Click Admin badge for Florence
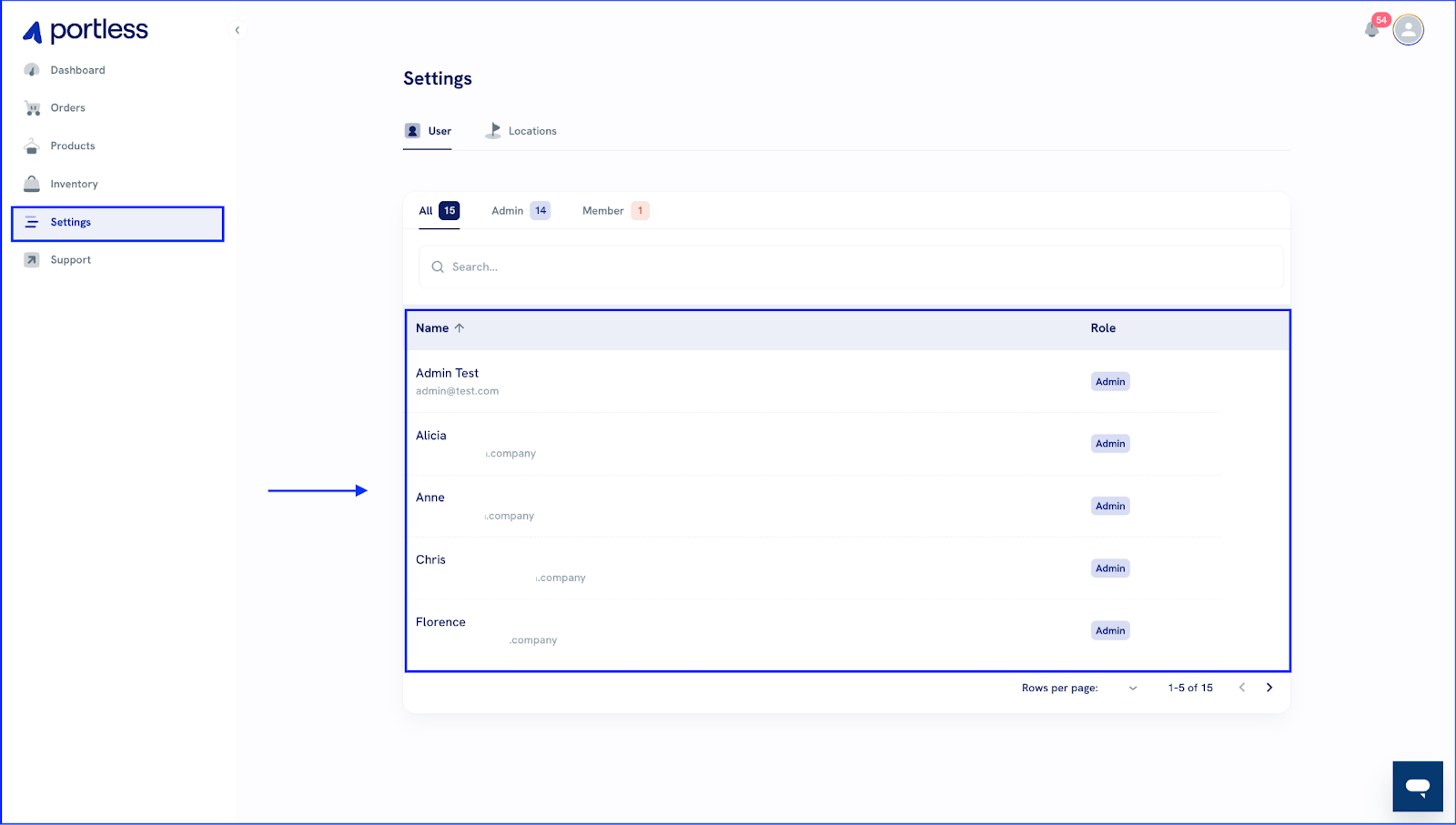The height and width of the screenshot is (825, 1456). (1110, 630)
